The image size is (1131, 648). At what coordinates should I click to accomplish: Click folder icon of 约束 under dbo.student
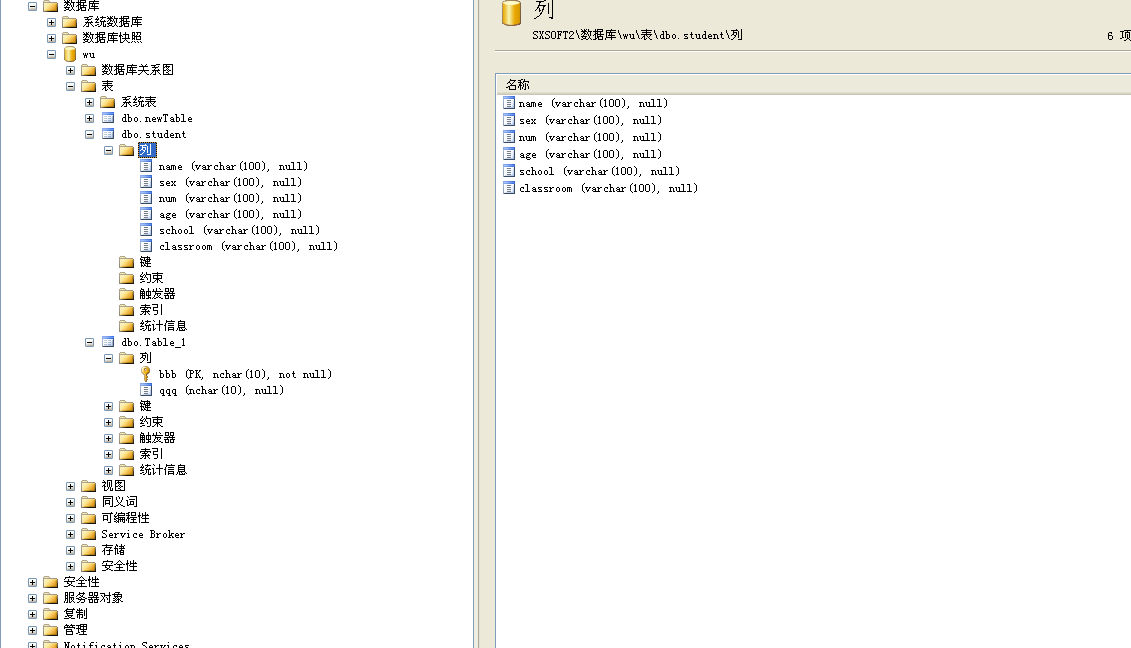click(x=127, y=278)
